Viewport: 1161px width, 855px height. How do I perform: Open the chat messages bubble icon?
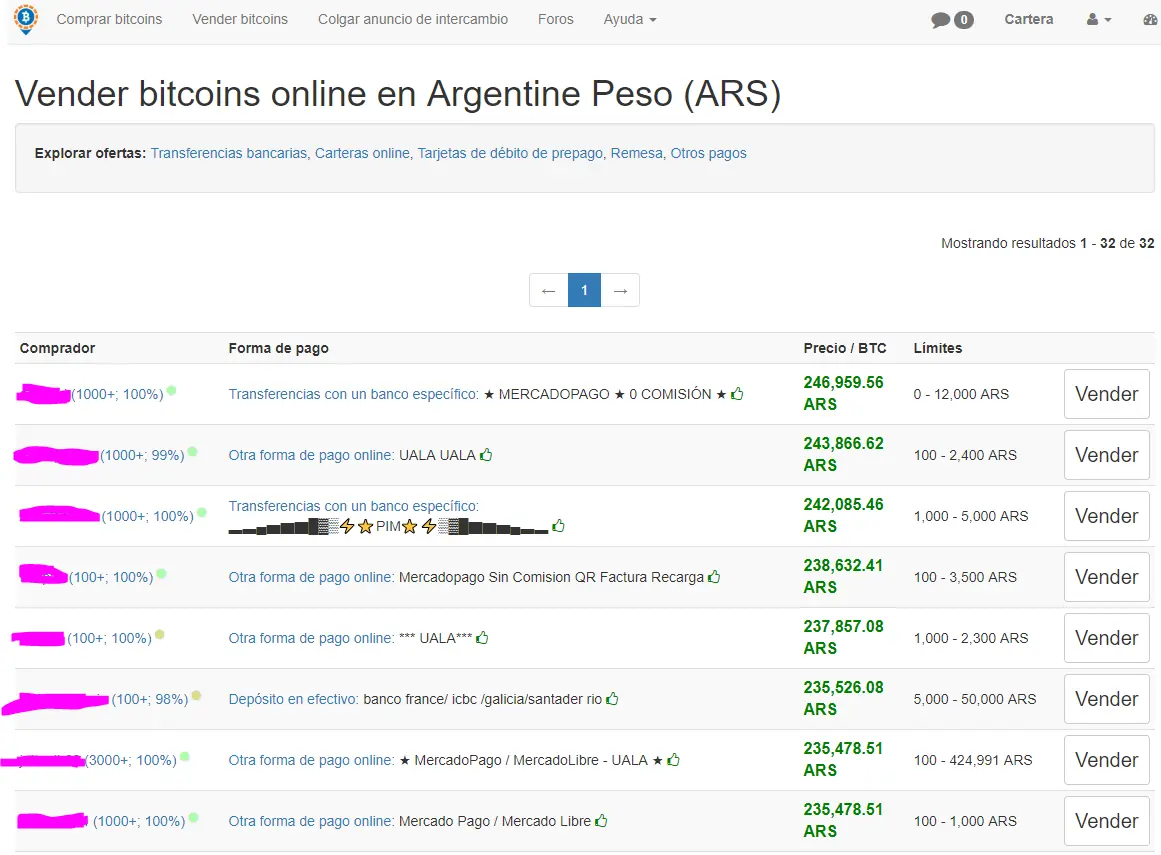point(940,20)
